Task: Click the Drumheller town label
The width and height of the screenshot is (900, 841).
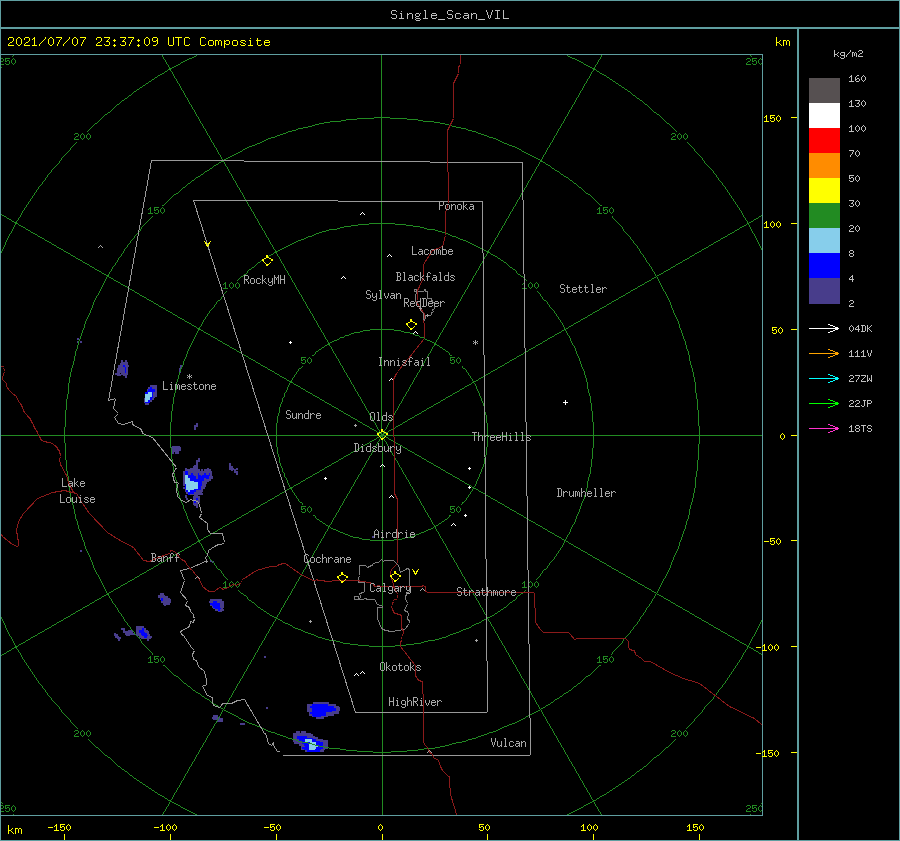Action: click(586, 493)
